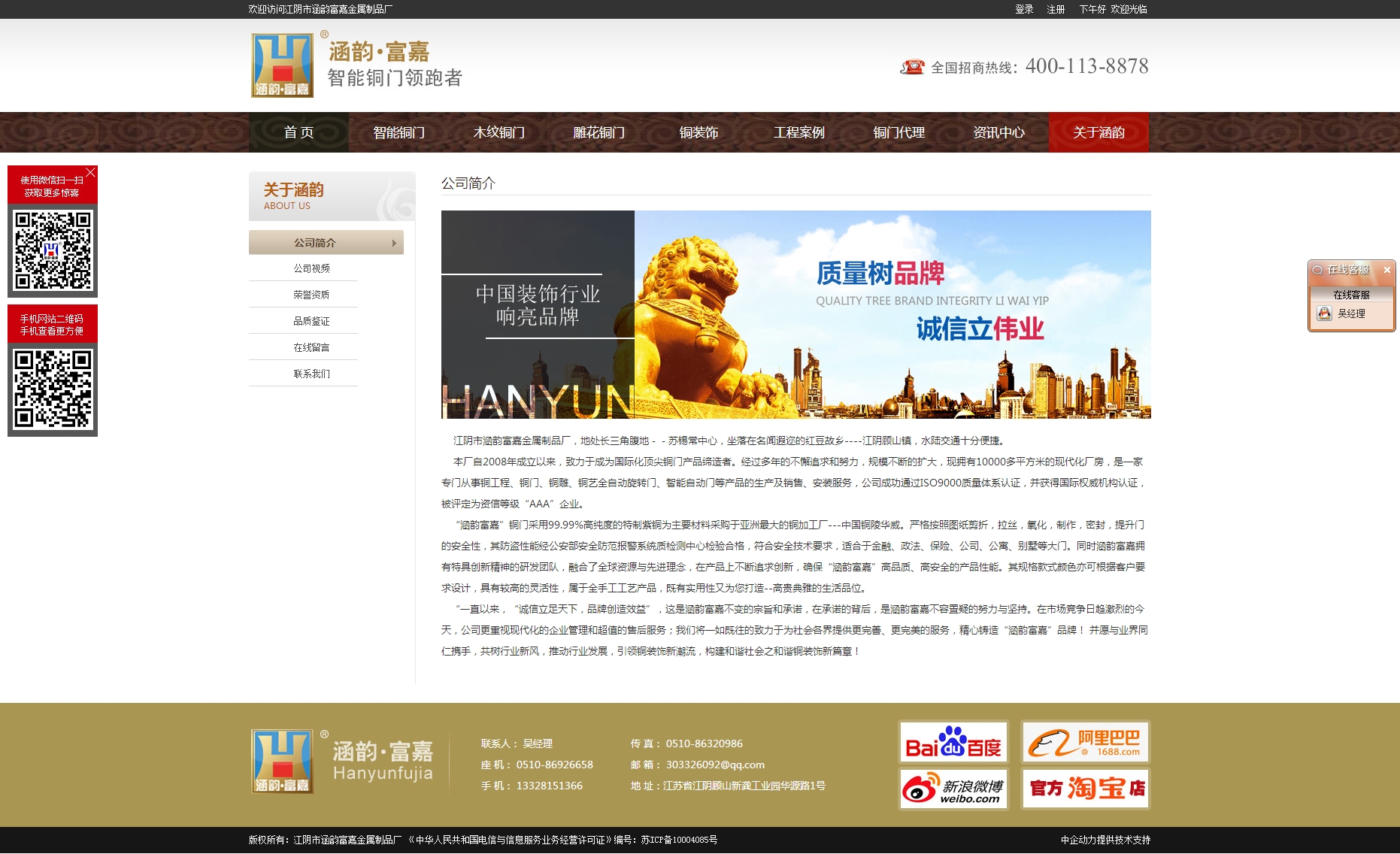Click the footer phone number 0510-86926658
Viewport: 1400px width, 854px height.
click(554, 765)
